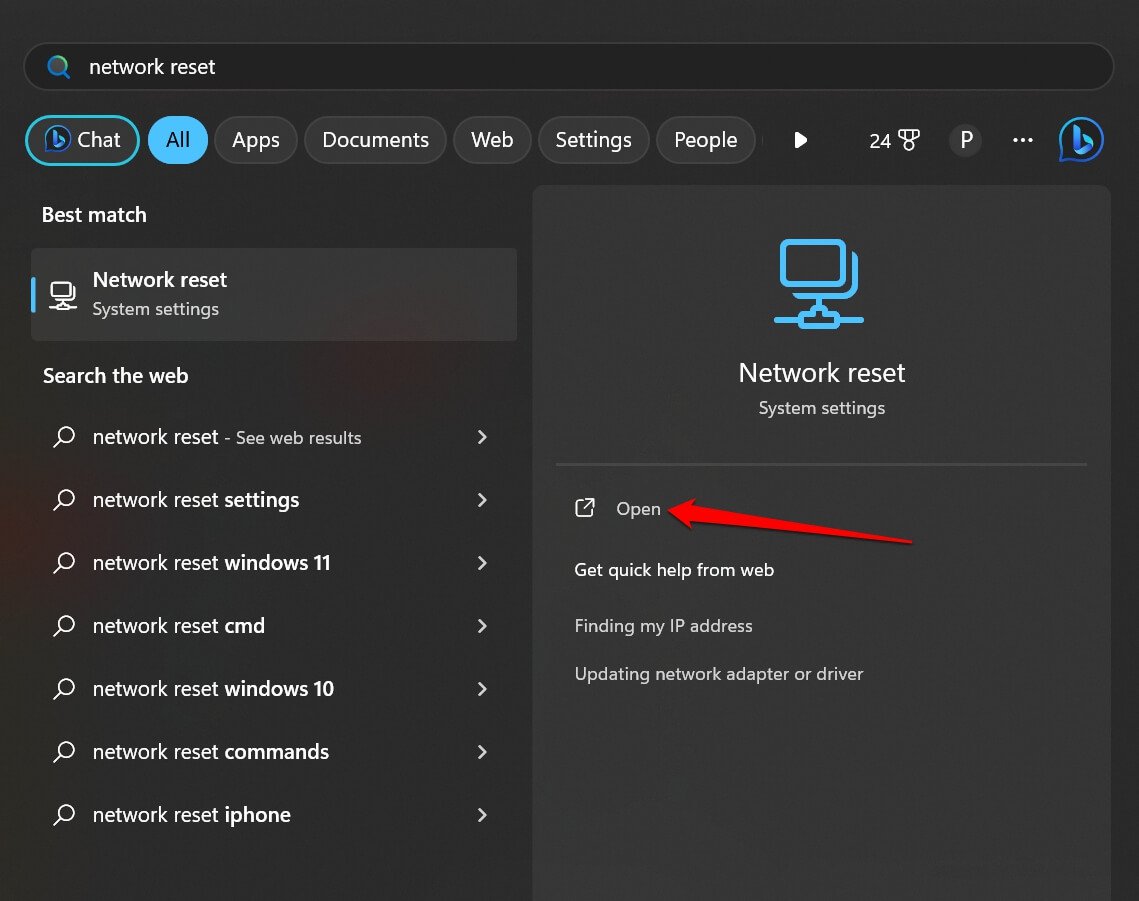Open 'Updating network adapter or driver' link
This screenshot has width=1139, height=901.
[718, 674]
